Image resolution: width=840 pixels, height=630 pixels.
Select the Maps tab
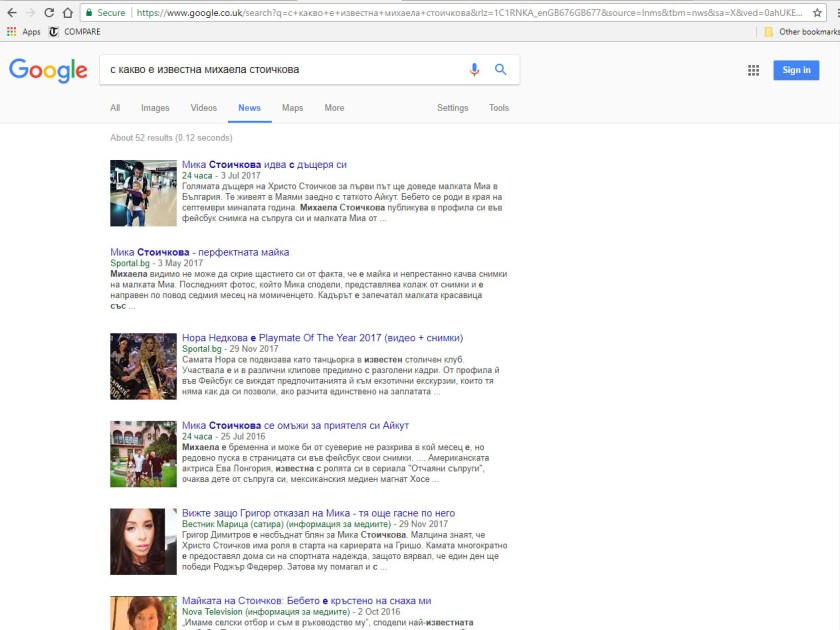(292, 108)
